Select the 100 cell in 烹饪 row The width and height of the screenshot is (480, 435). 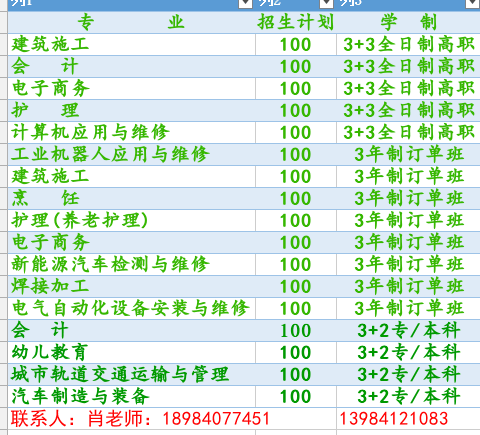pyautogui.click(x=296, y=198)
